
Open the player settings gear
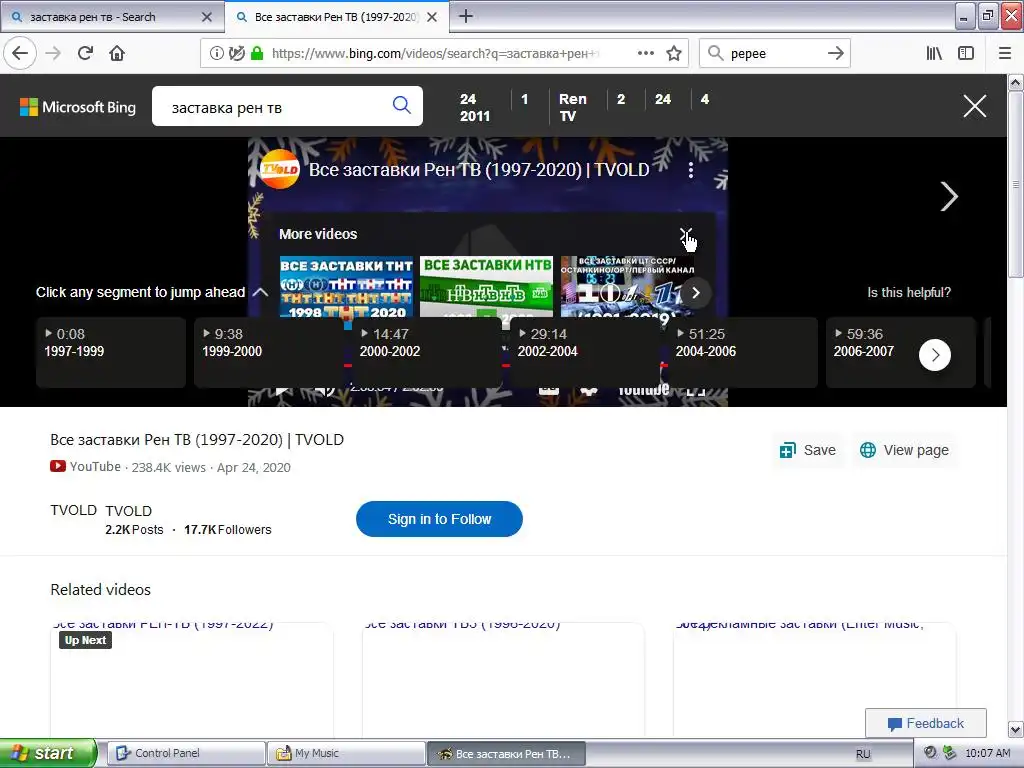pyautogui.click(x=589, y=391)
